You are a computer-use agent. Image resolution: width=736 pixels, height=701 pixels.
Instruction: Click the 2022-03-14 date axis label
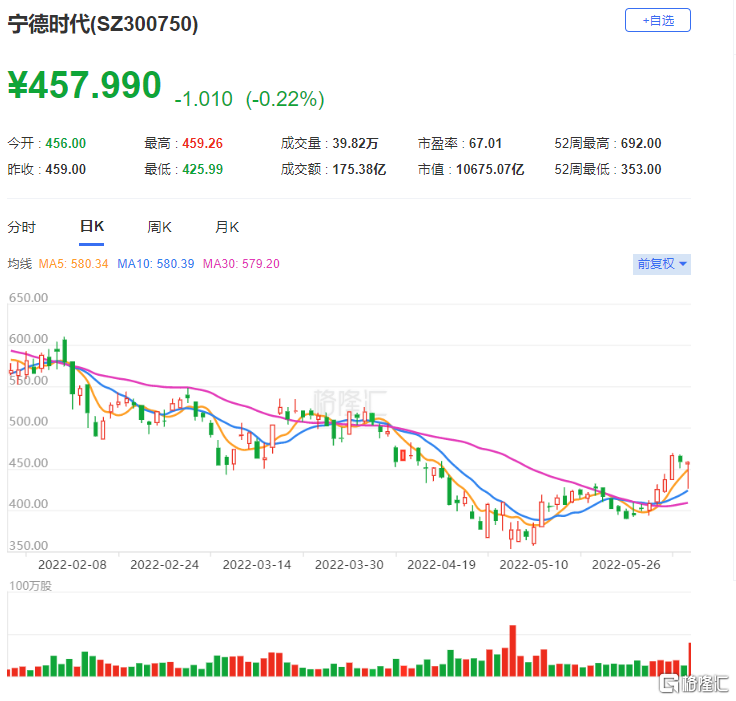coord(257,564)
